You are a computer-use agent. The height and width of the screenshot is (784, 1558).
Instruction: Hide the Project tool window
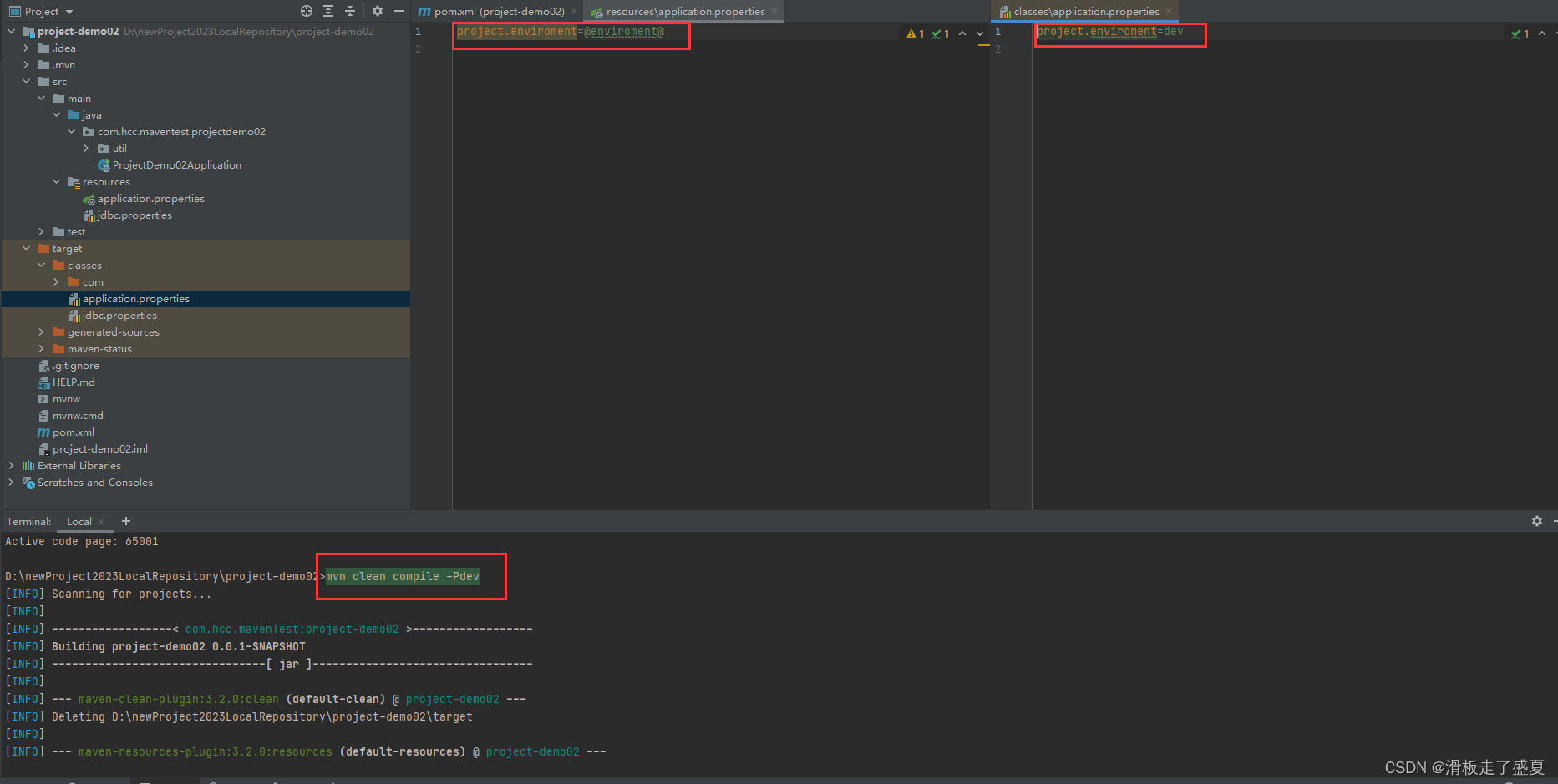398,11
